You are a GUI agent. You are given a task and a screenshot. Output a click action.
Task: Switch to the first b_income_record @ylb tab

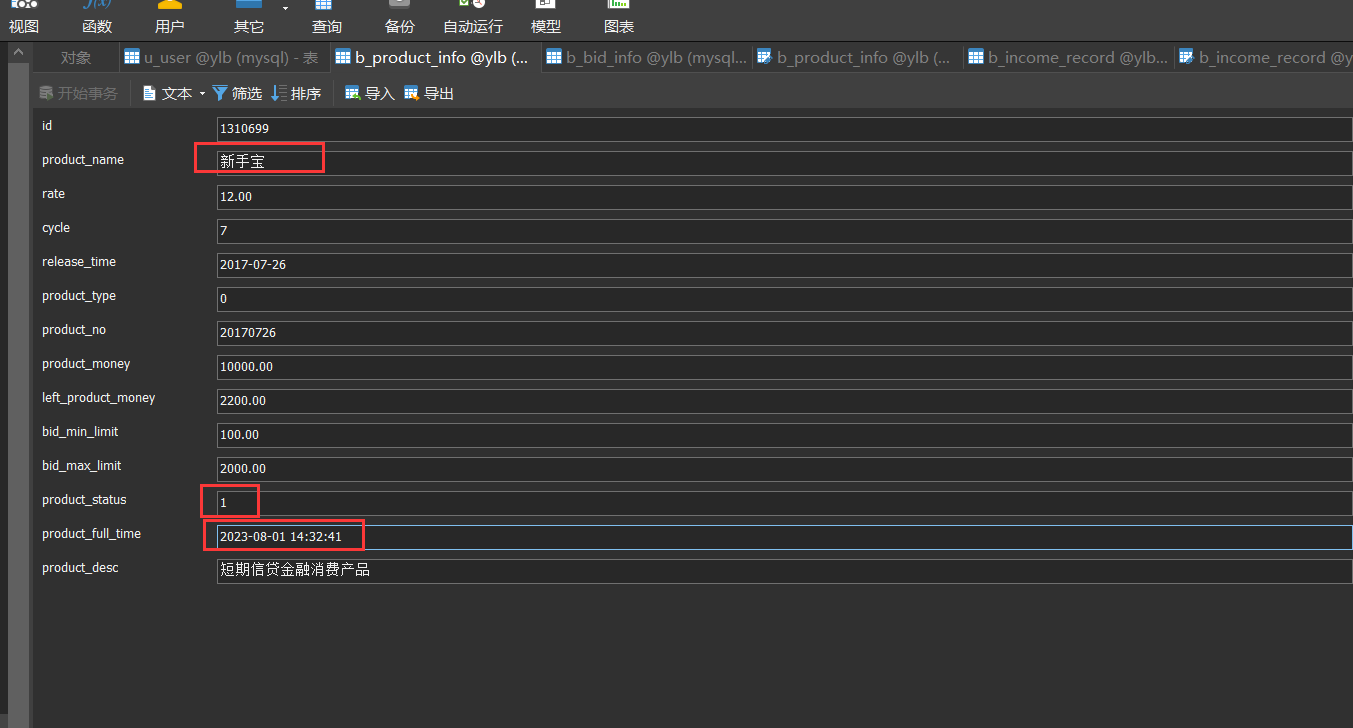pos(1068,58)
